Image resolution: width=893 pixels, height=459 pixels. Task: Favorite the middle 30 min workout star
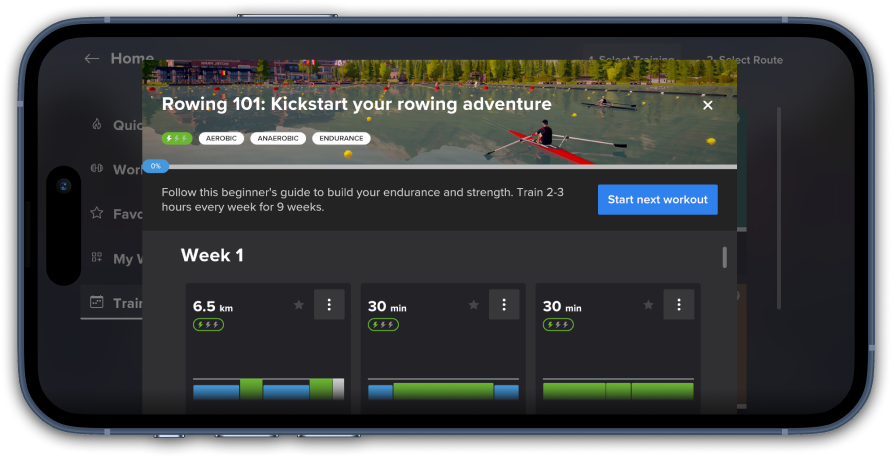[473, 305]
